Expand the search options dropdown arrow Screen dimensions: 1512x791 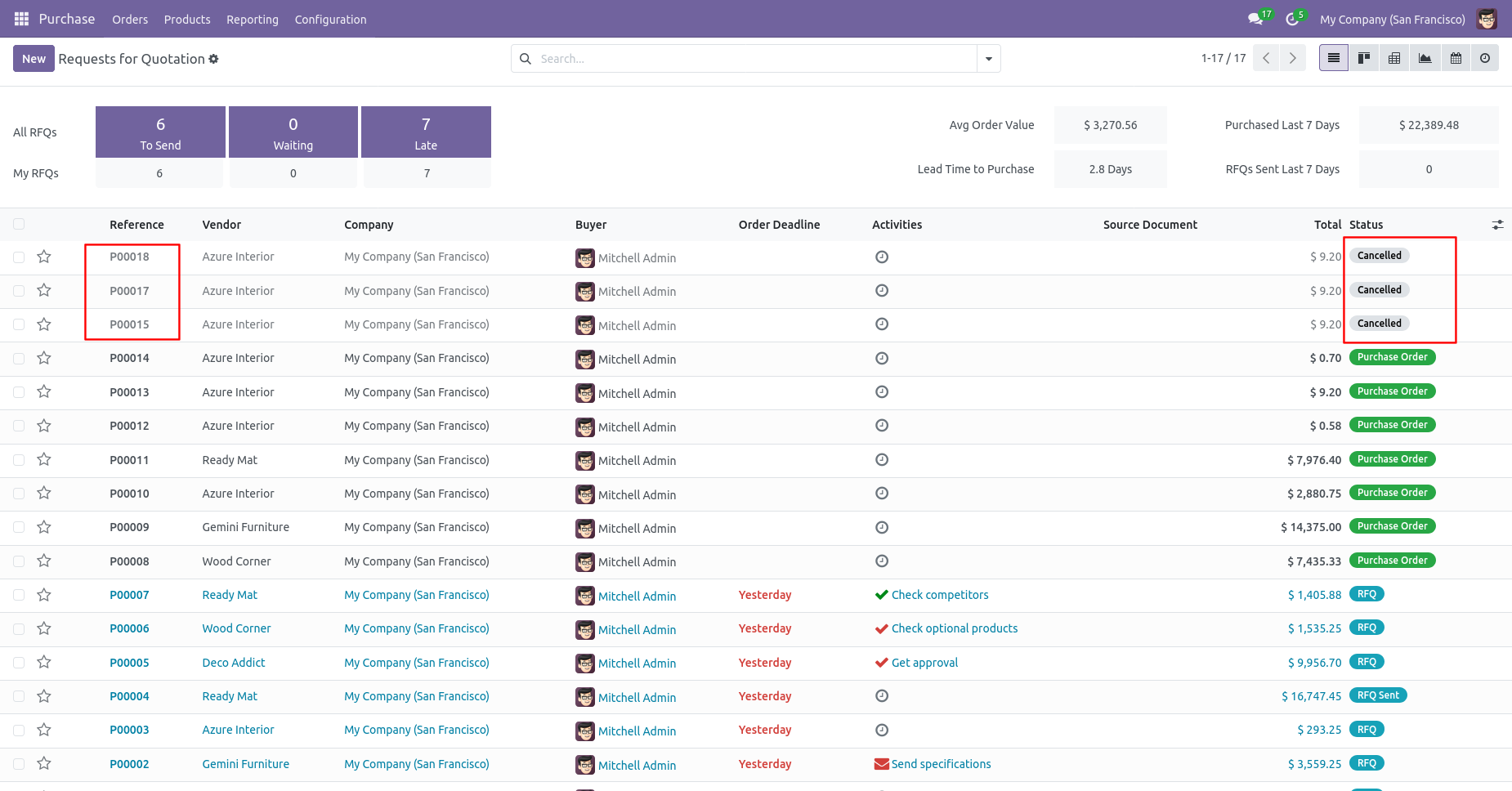pyautogui.click(x=989, y=59)
